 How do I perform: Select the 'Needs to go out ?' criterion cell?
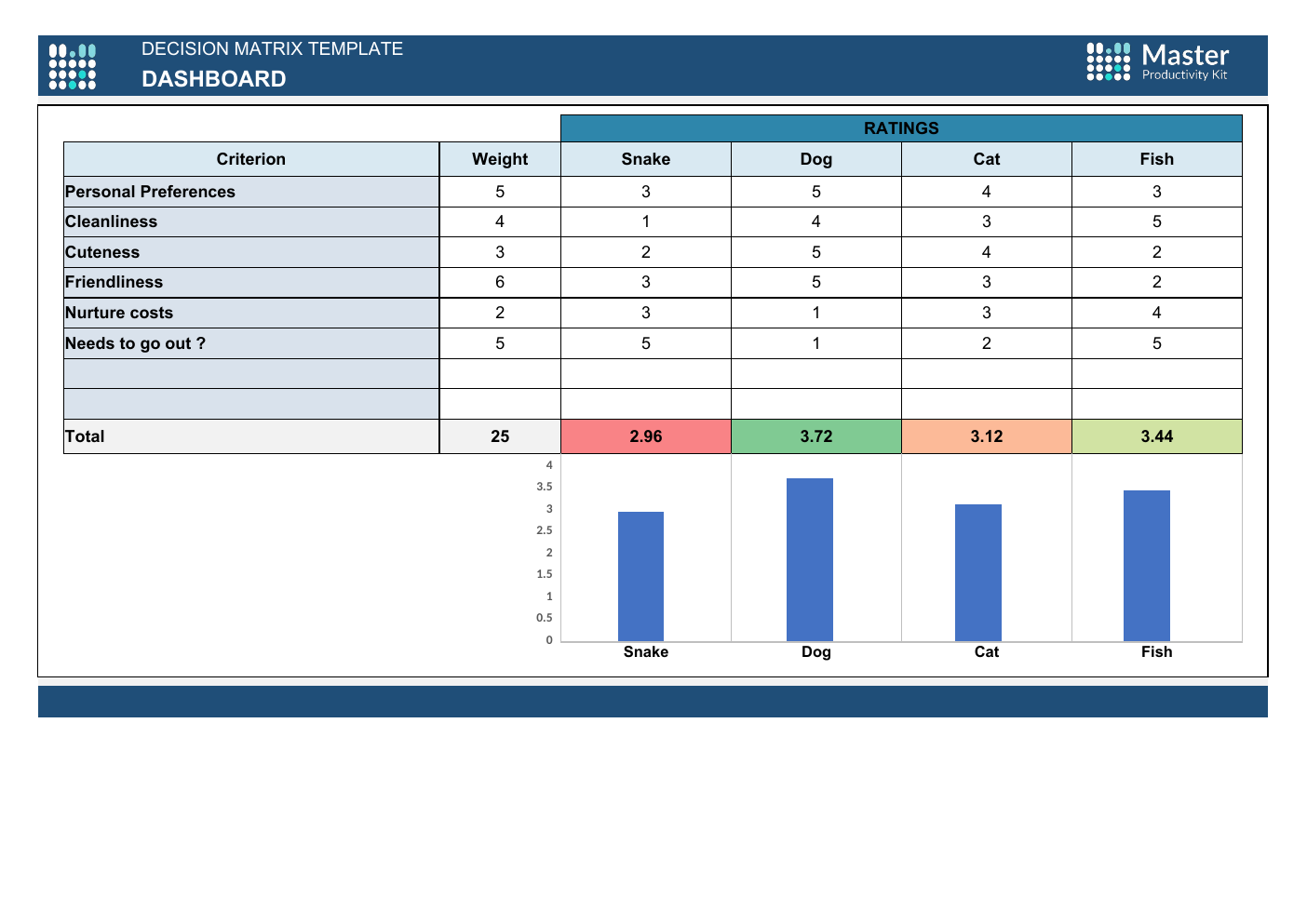pos(251,343)
